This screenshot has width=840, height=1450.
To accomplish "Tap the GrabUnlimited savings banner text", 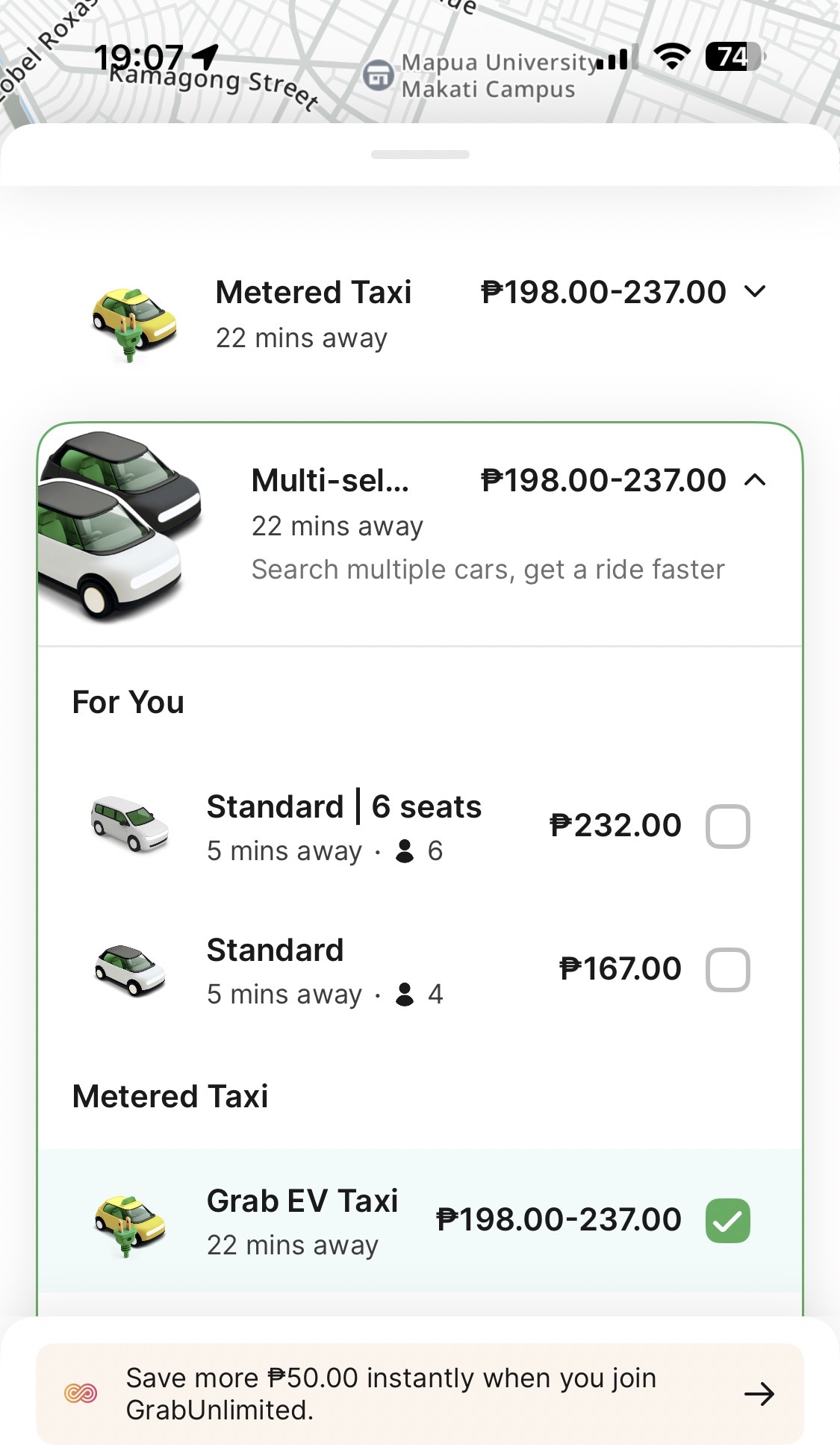I will pos(391,1393).
